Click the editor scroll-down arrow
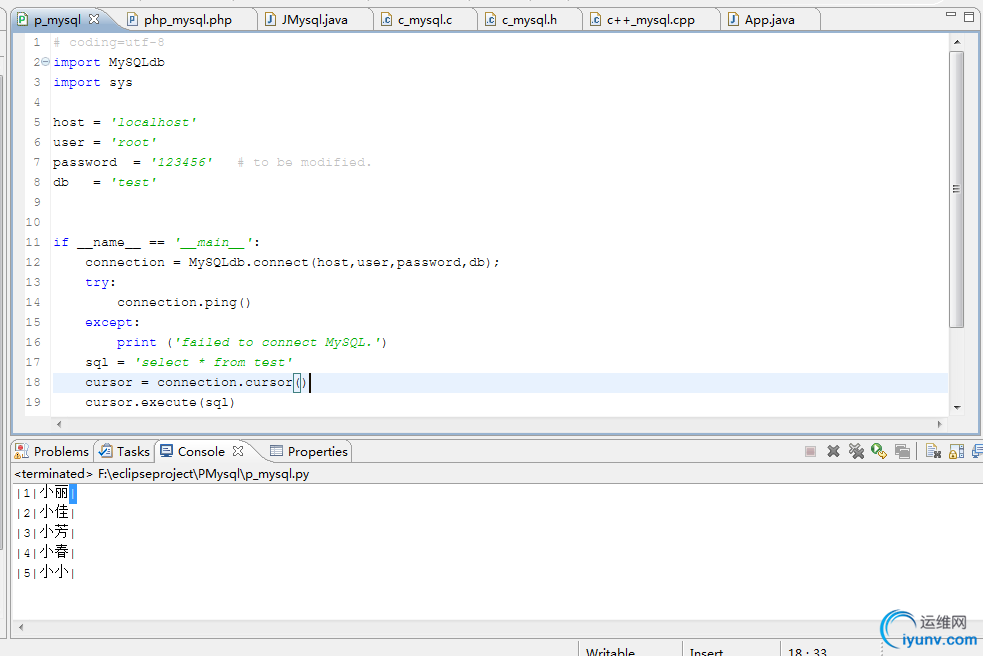The image size is (983, 656). tap(957, 407)
